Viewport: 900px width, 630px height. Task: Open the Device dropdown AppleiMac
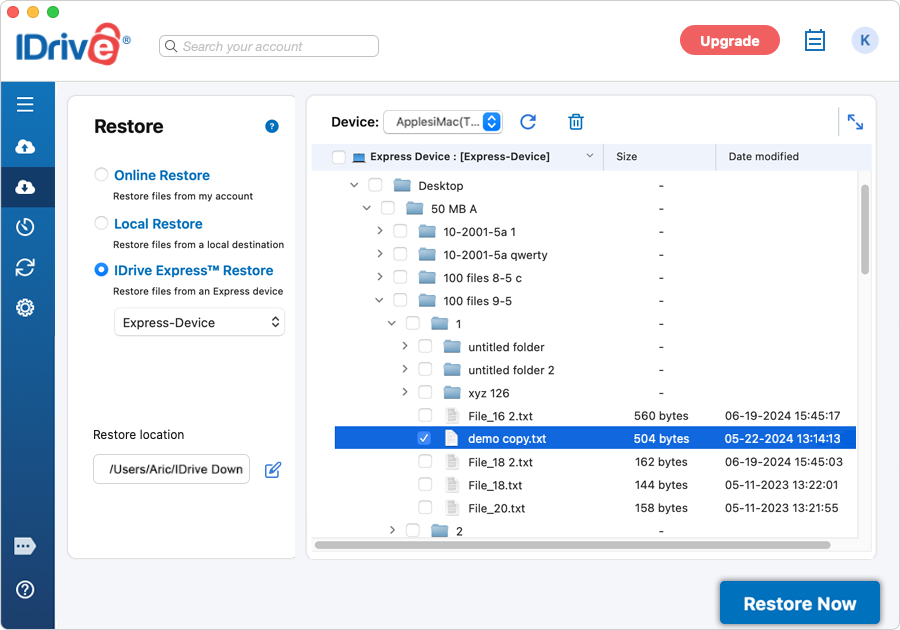pyautogui.click(x=443, y=122)
